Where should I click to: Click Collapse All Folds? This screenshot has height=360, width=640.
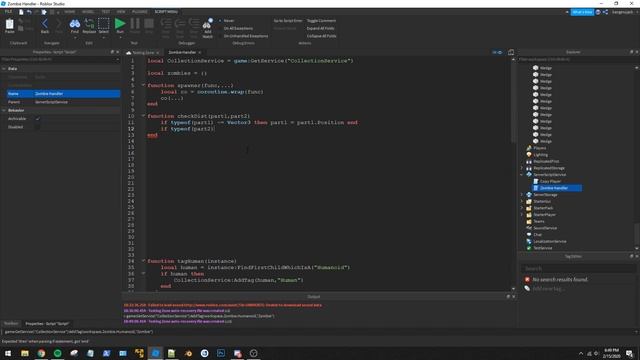click(322, 36)
